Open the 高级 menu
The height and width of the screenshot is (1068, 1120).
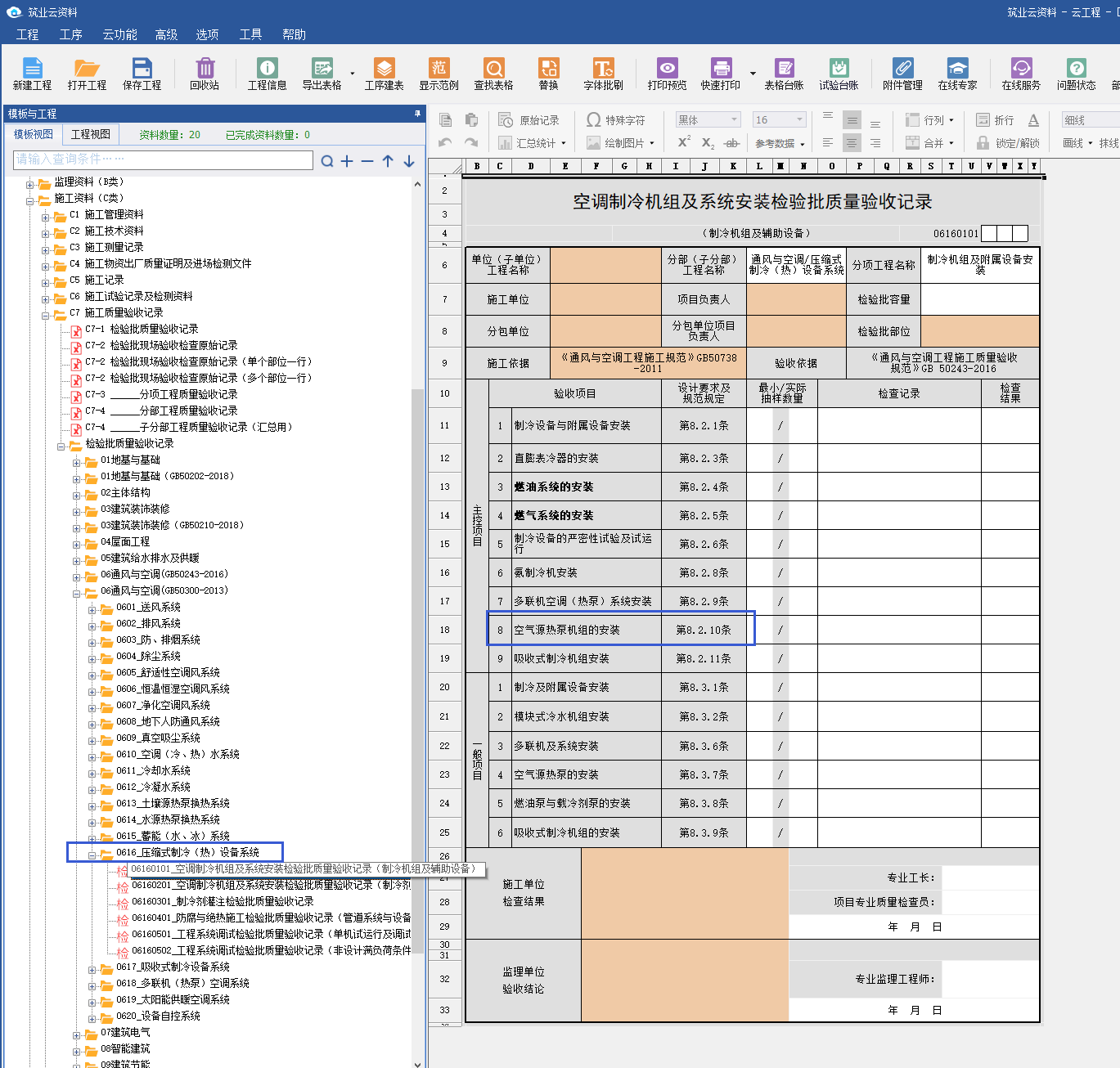click(x=166, y=34)
